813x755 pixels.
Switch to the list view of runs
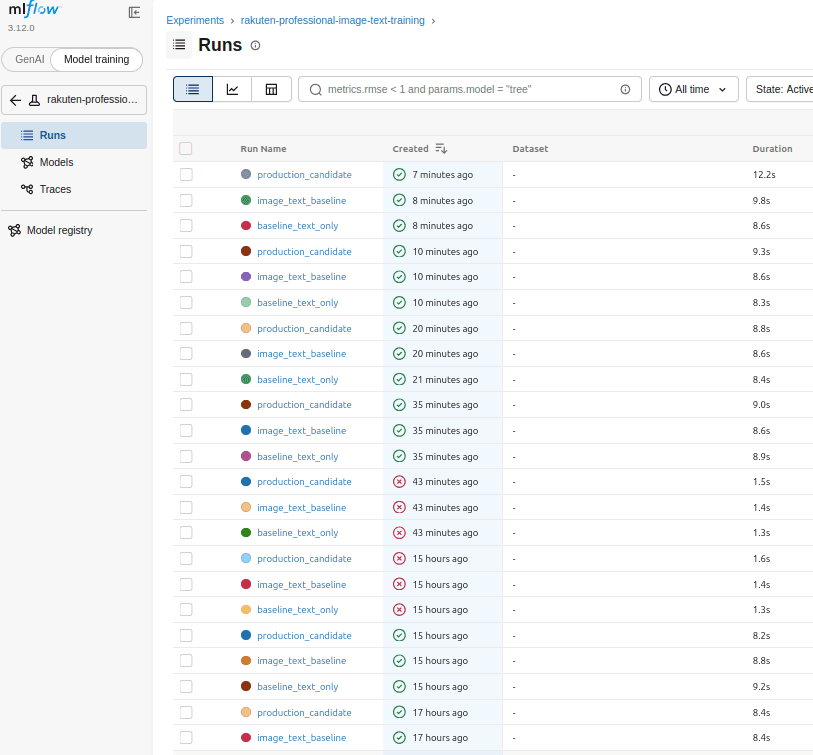(193, 89)
